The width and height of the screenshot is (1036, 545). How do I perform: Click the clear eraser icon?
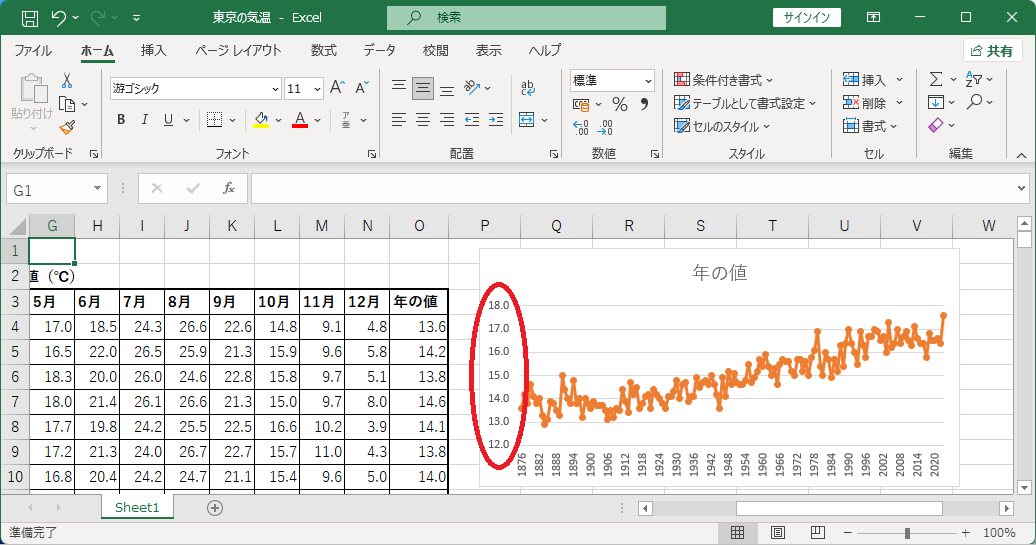pos(936,126)
